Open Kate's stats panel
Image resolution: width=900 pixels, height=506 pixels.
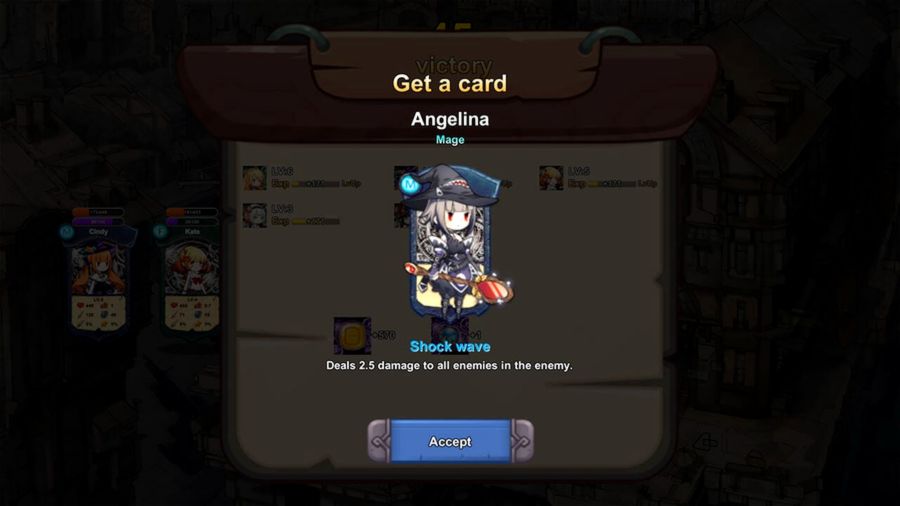click(x=192, y=313)
